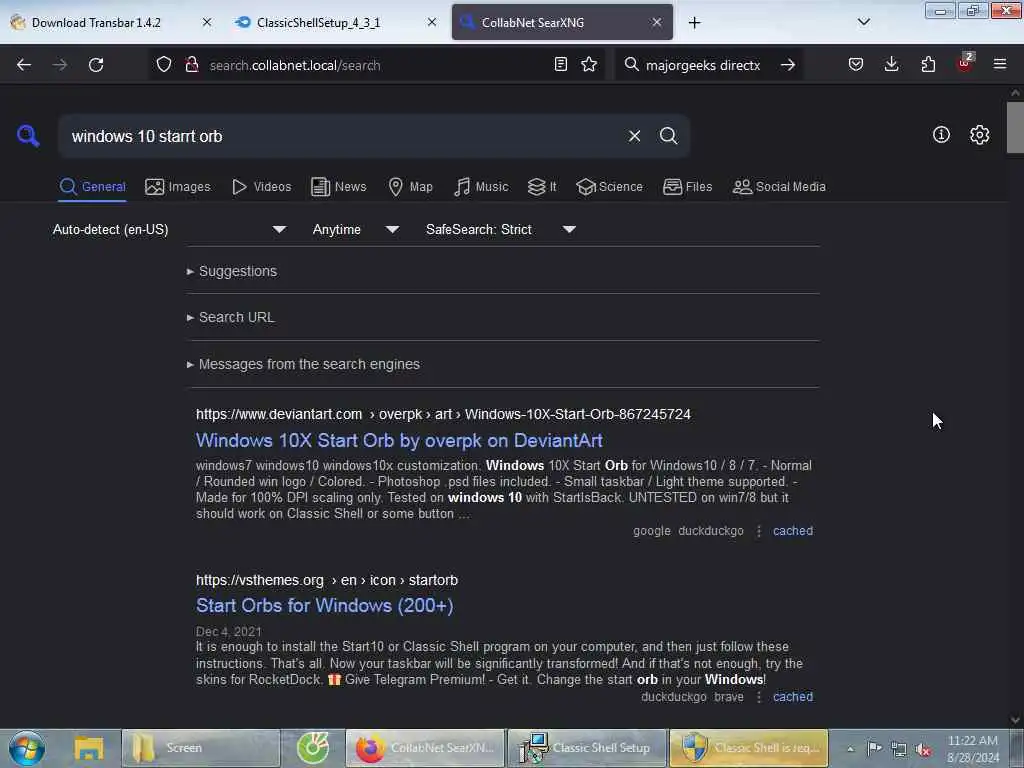Open the Anytime time range dropdown
Screen dimensions: 1024x768
[355, 229]
